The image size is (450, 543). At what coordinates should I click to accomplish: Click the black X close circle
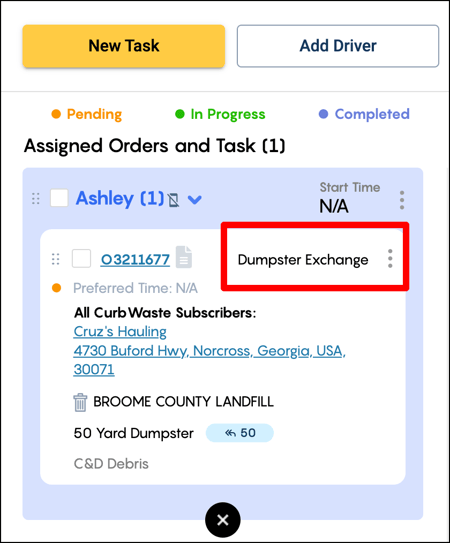pos(222,520)
